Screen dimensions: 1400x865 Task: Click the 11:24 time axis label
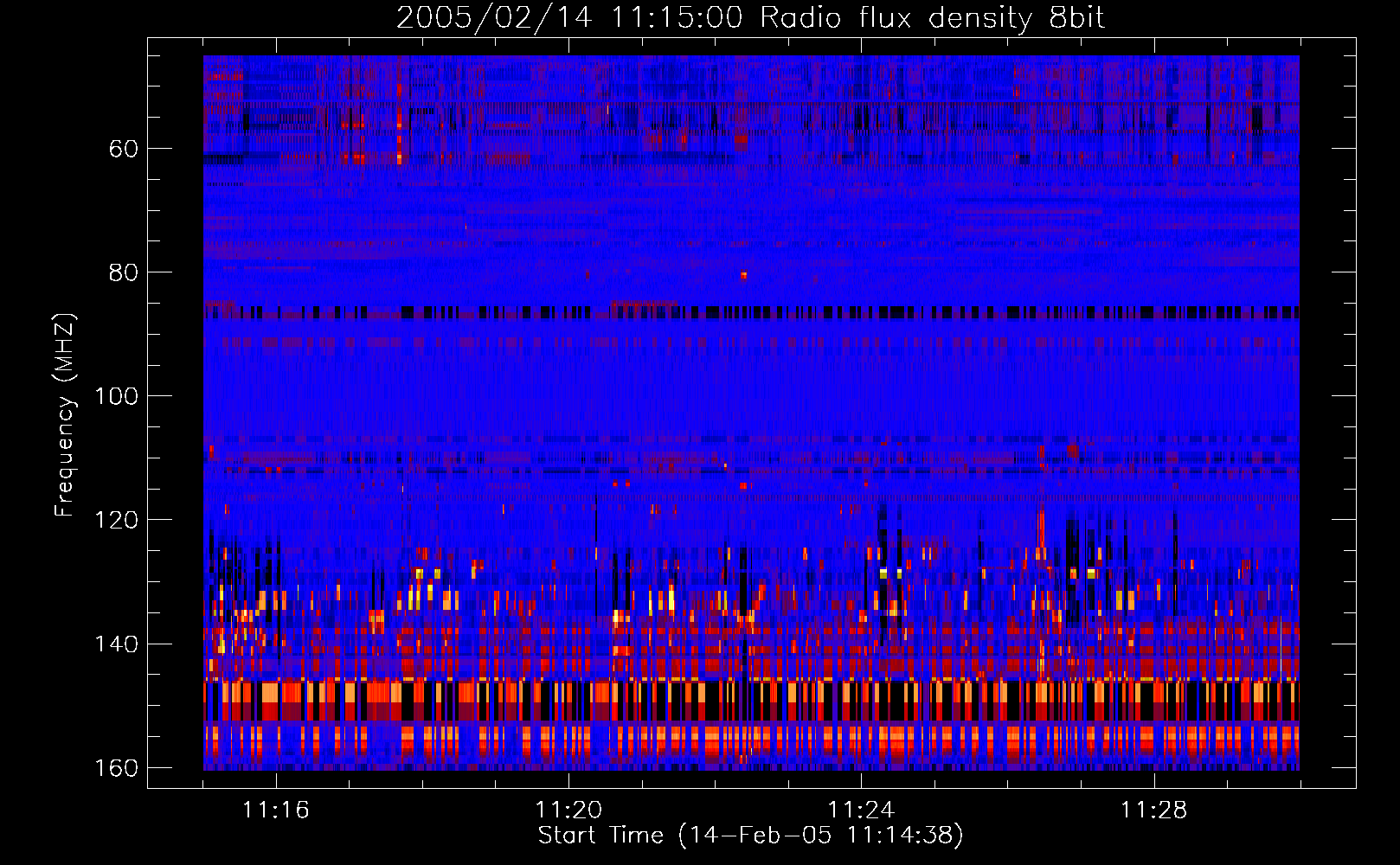tap(861, 811)
